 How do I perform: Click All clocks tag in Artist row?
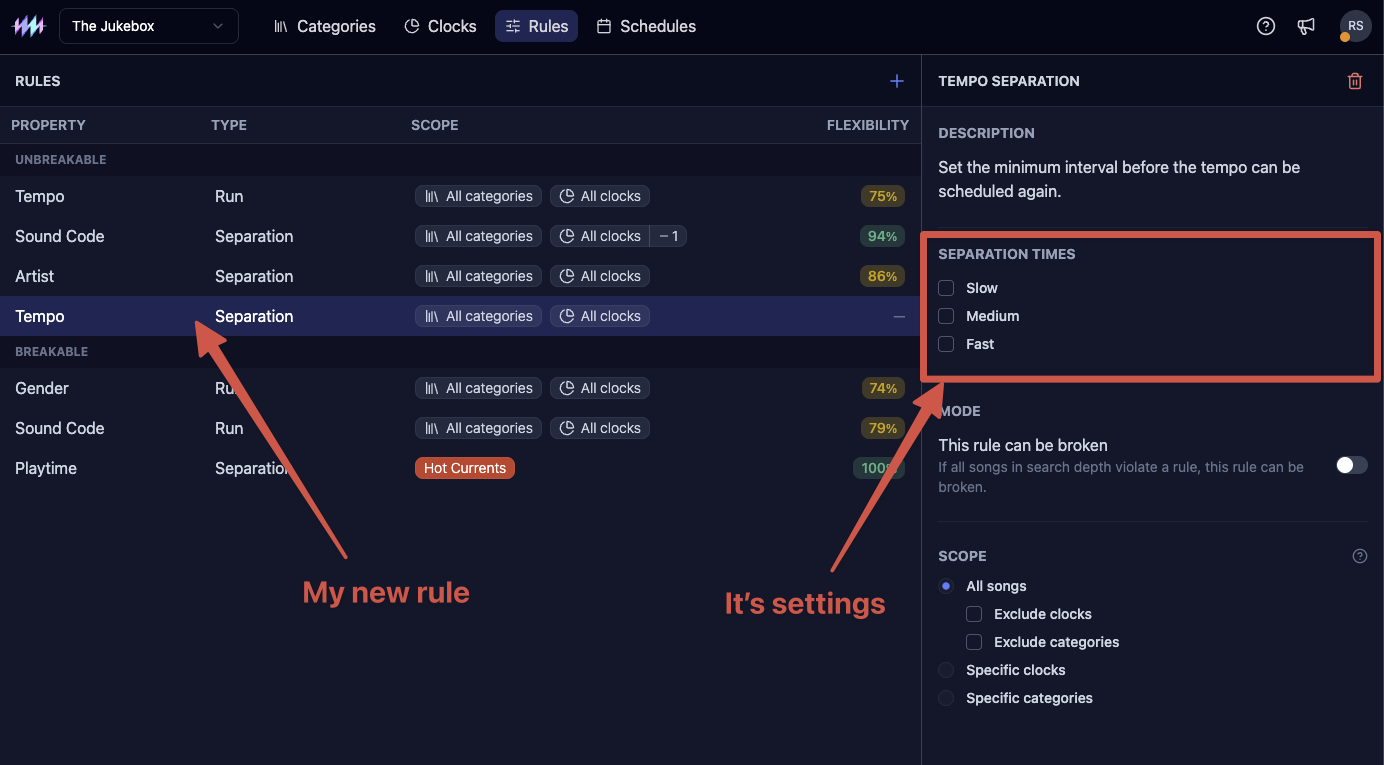pyautogui.click(x=600, y=276)
